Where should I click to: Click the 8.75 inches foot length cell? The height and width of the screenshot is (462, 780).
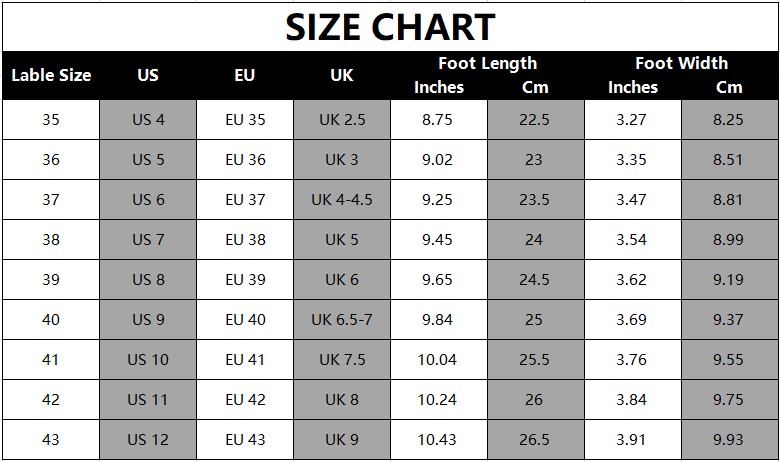438,120
